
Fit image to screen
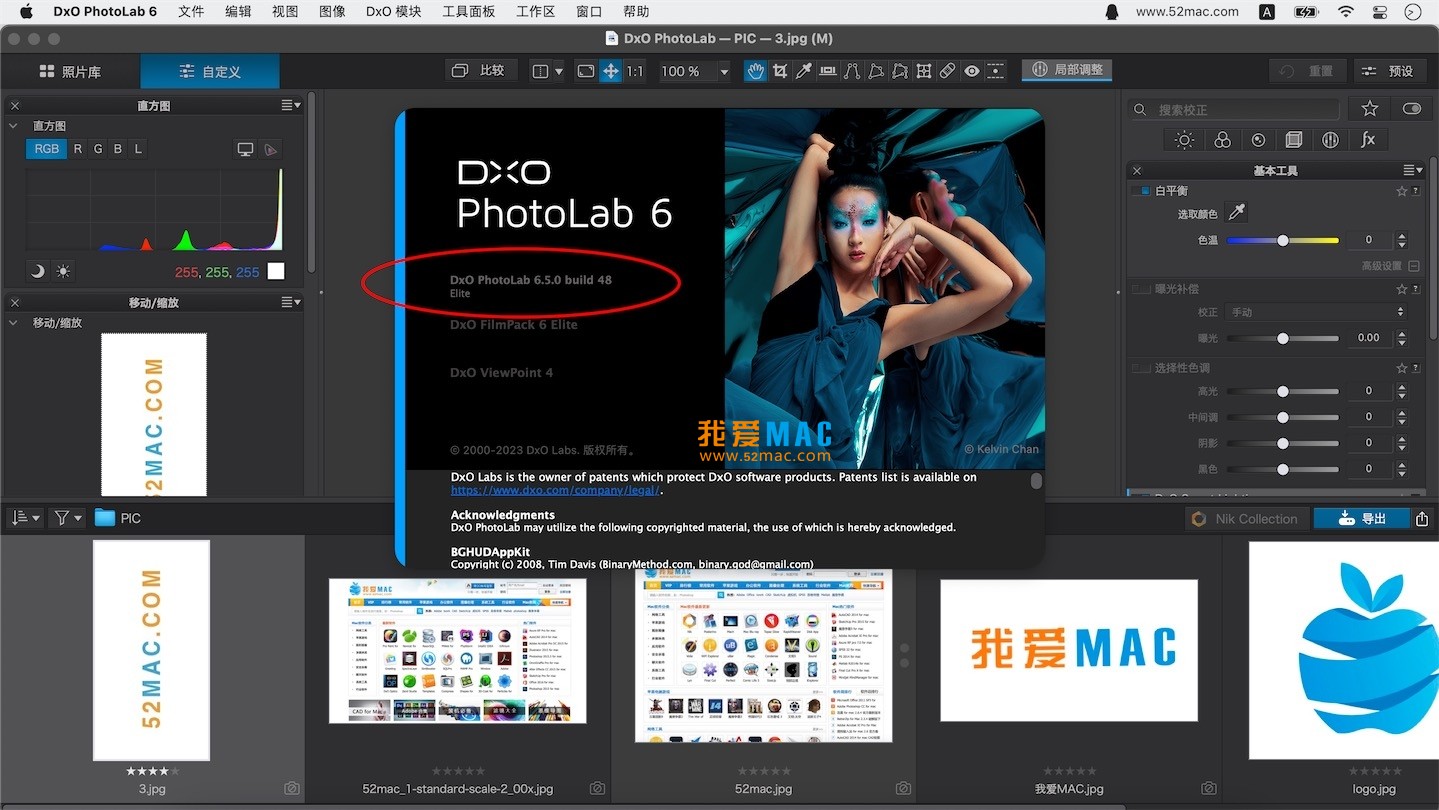click(x=586, y=71)
